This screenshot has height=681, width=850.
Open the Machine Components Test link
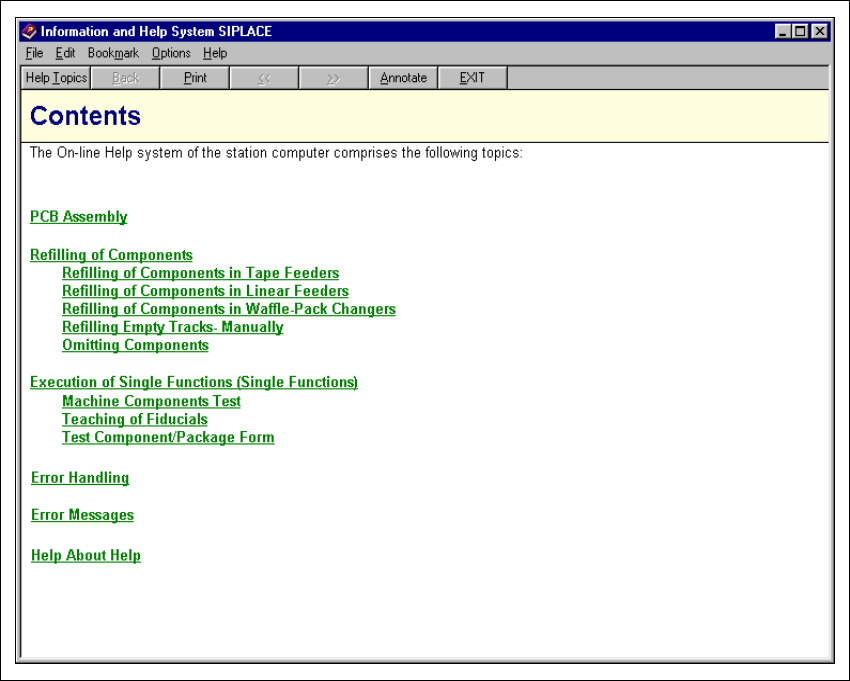[151, 401]
